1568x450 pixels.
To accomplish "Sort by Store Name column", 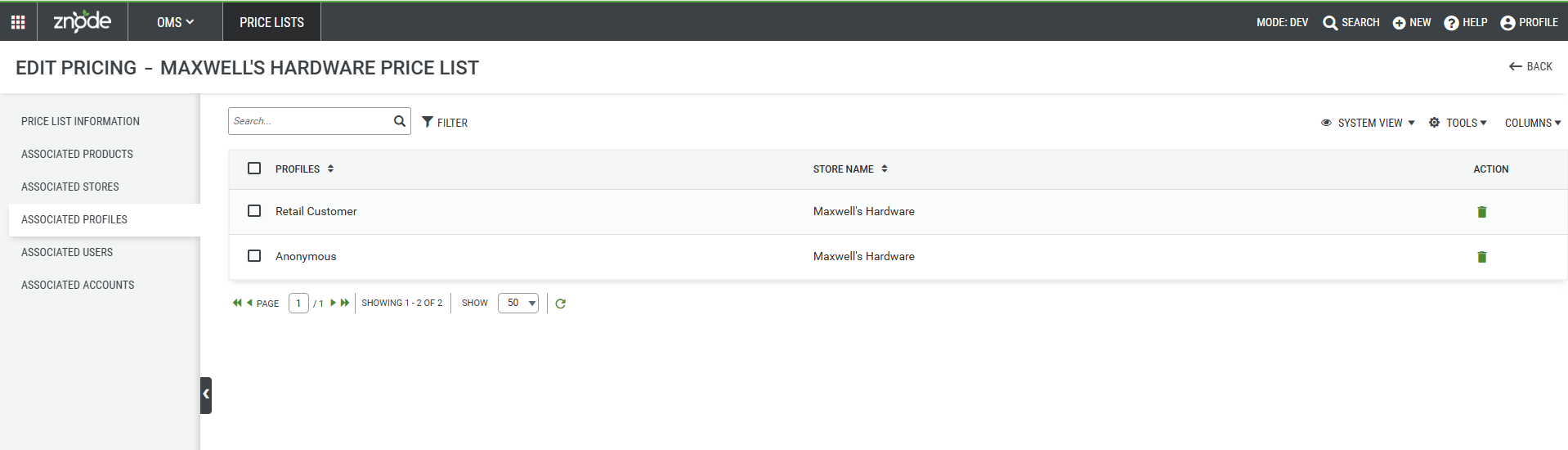I will pos(850,169).
